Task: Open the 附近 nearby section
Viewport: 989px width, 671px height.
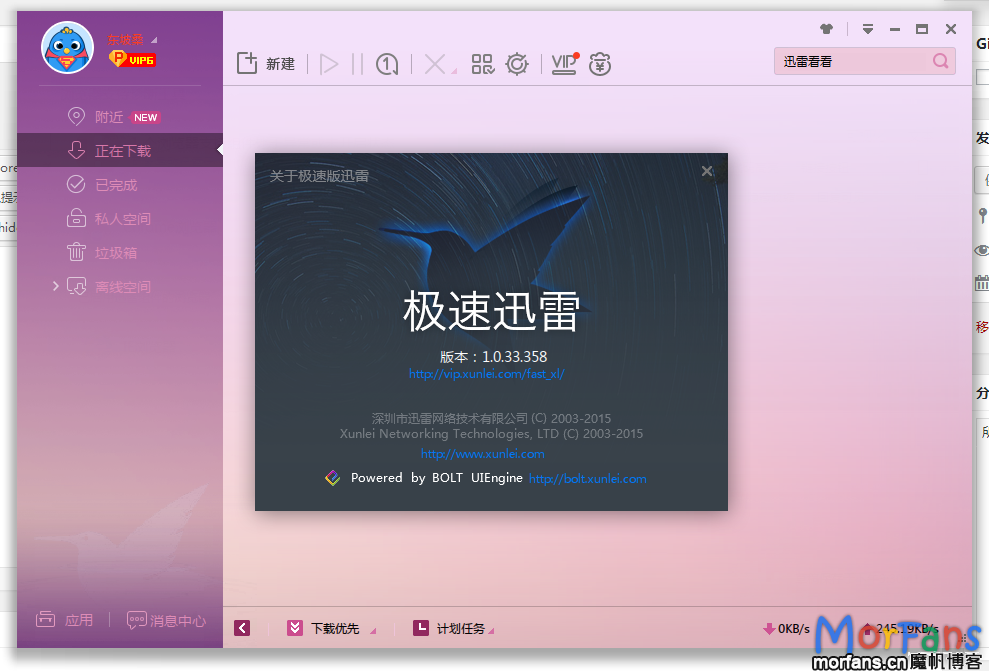Action: [109, 117]
